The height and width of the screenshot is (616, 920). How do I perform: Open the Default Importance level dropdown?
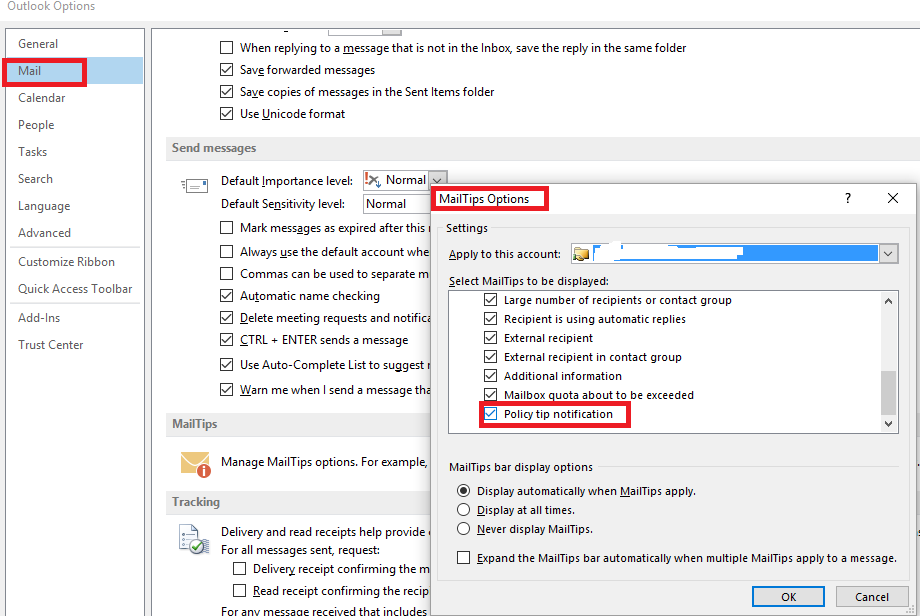point(437,180)
